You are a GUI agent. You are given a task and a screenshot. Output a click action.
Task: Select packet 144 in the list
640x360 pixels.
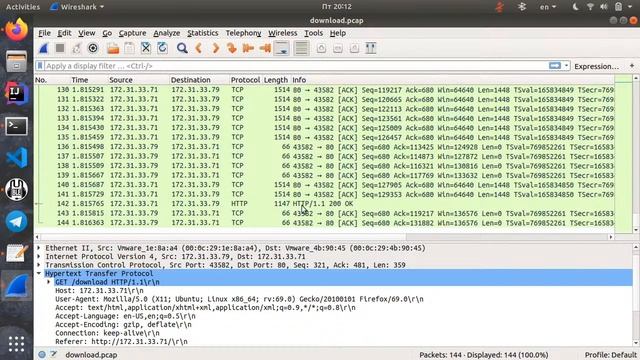[x=324, y=223]
